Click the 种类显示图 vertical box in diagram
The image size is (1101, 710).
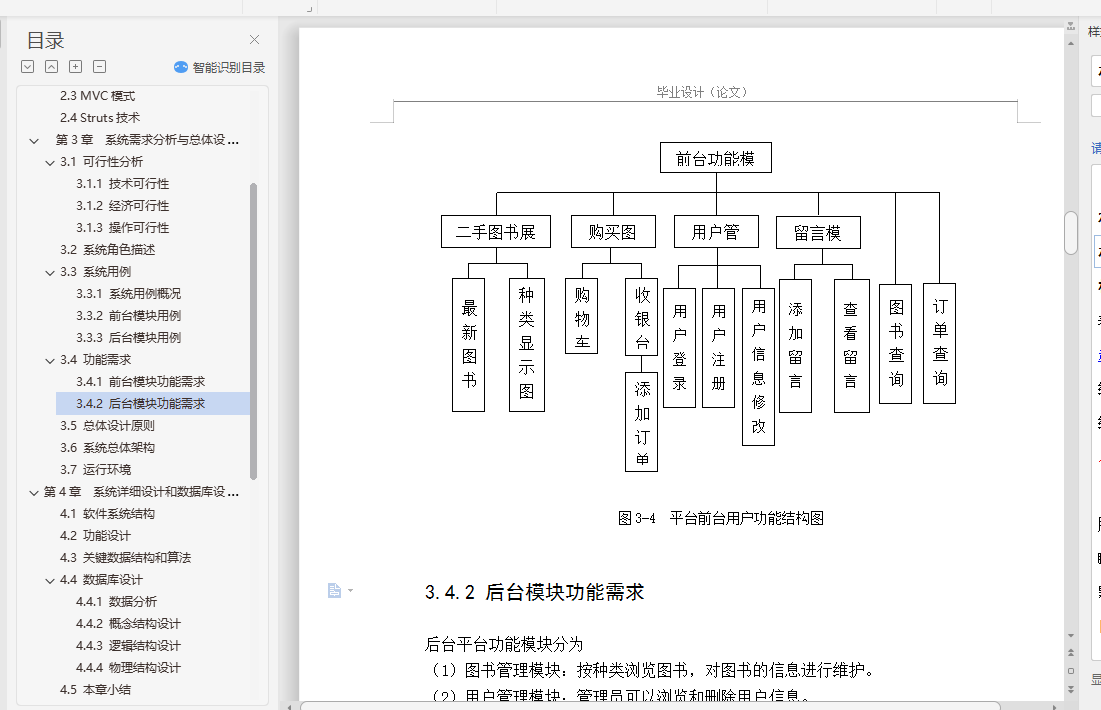[527, 345]
